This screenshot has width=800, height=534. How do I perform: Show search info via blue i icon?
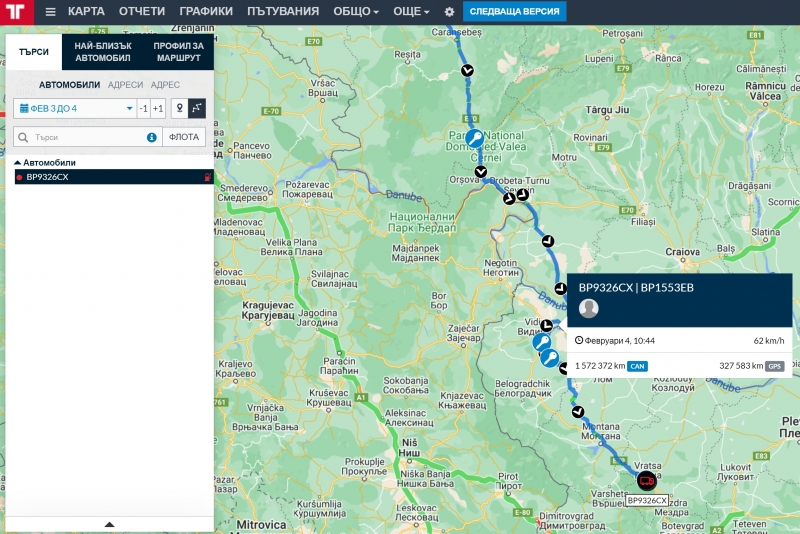click(x=152, y=137)
